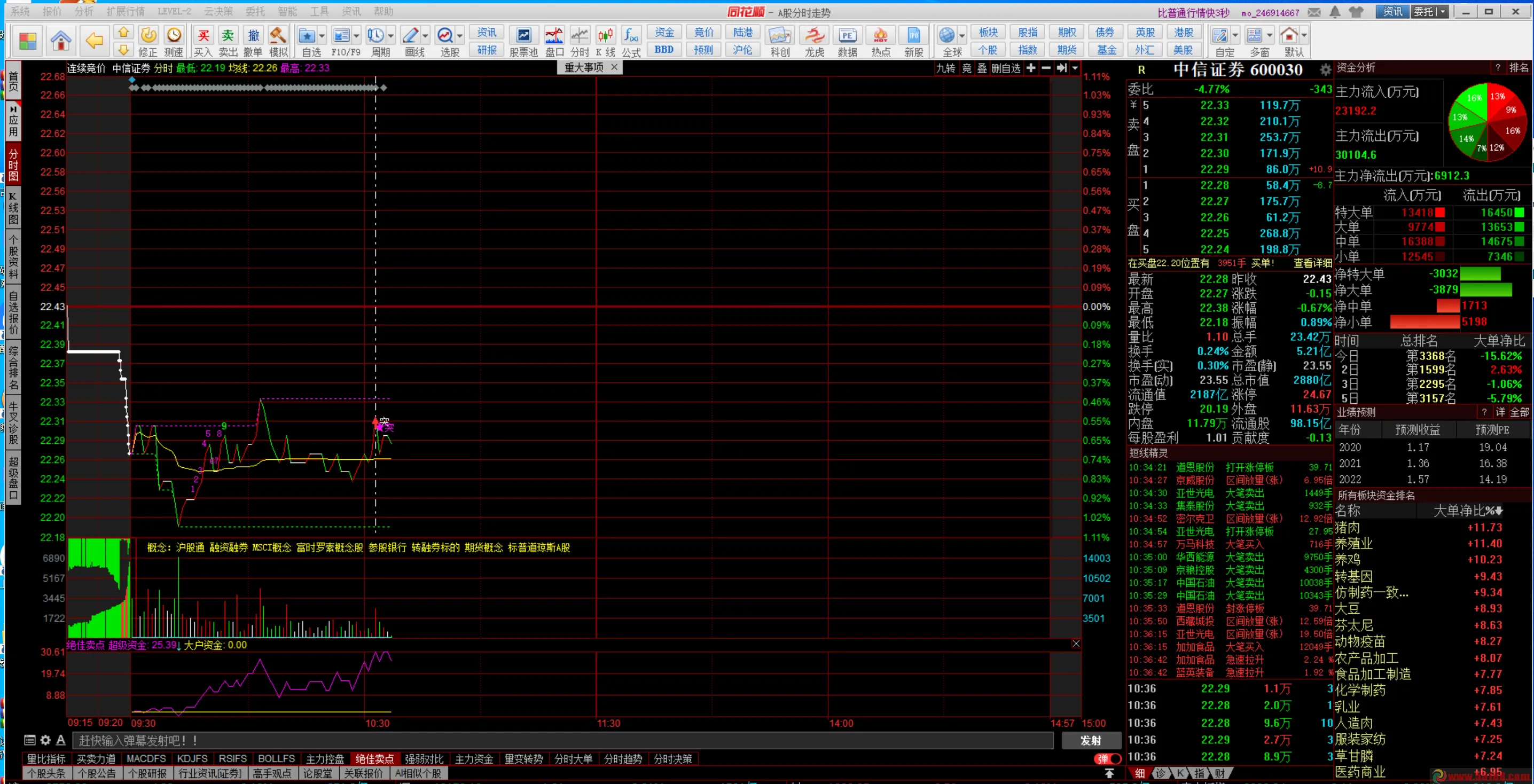1534x784 pixels.
Task: Expand the 选股 dropdown arrow
Action: (x=460, y=36)
